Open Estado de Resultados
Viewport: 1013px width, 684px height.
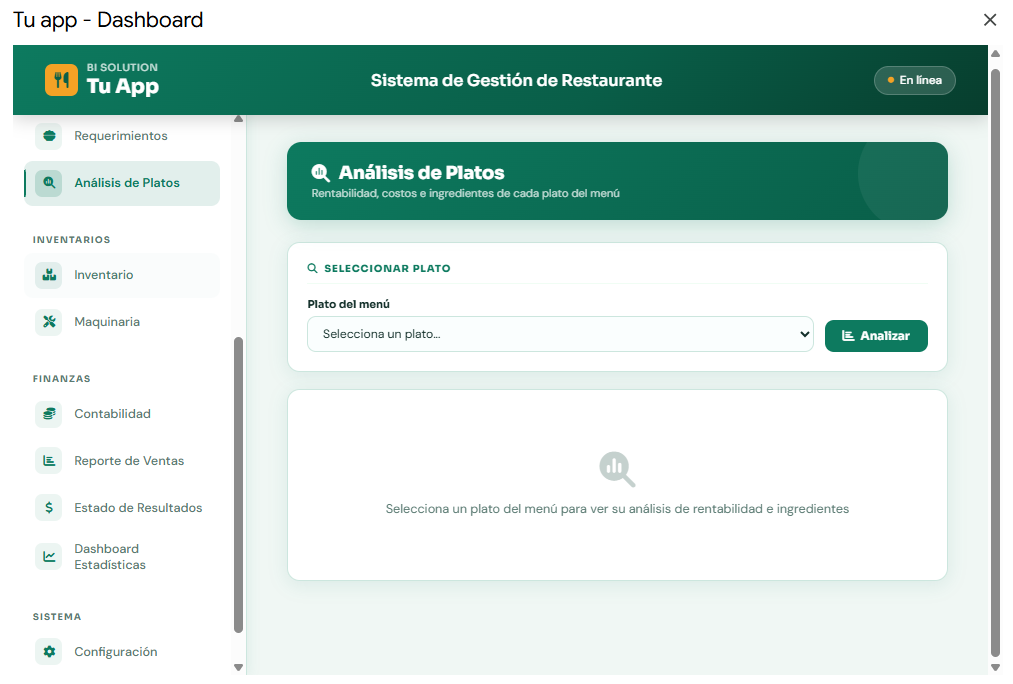click(x=122, y=508)
